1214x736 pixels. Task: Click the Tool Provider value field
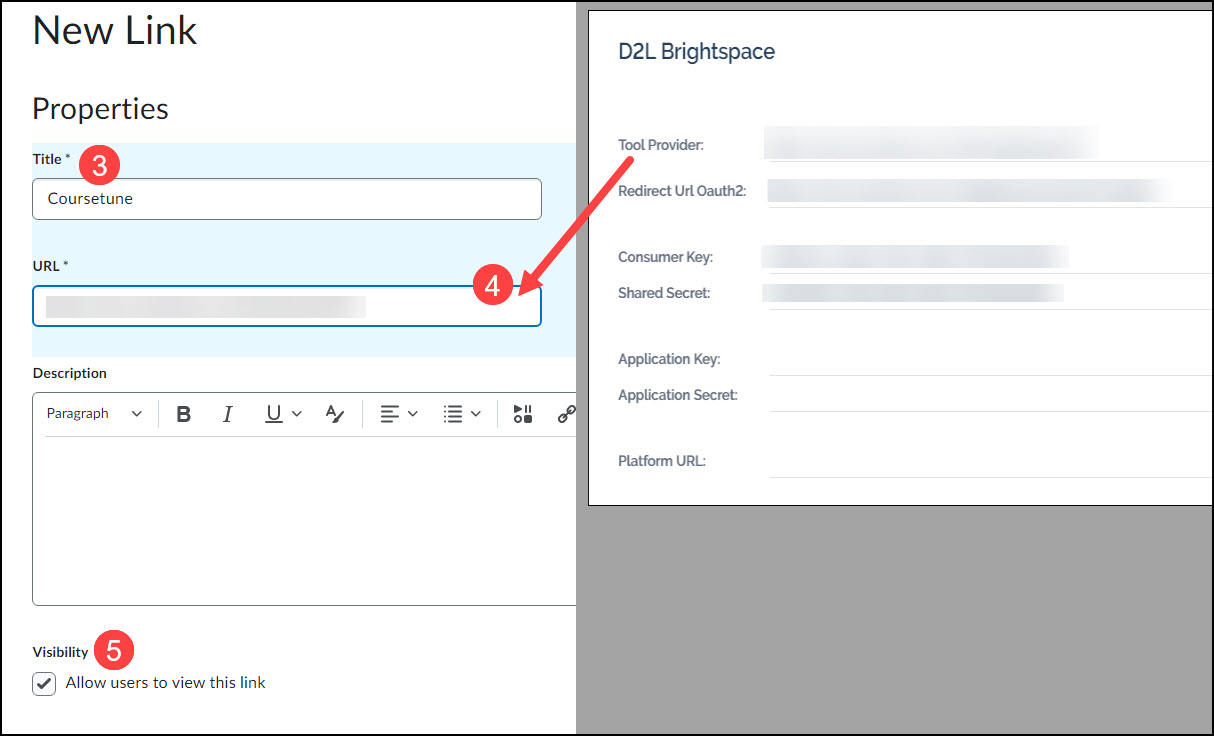pyautogui.click(x=990, y=144)
